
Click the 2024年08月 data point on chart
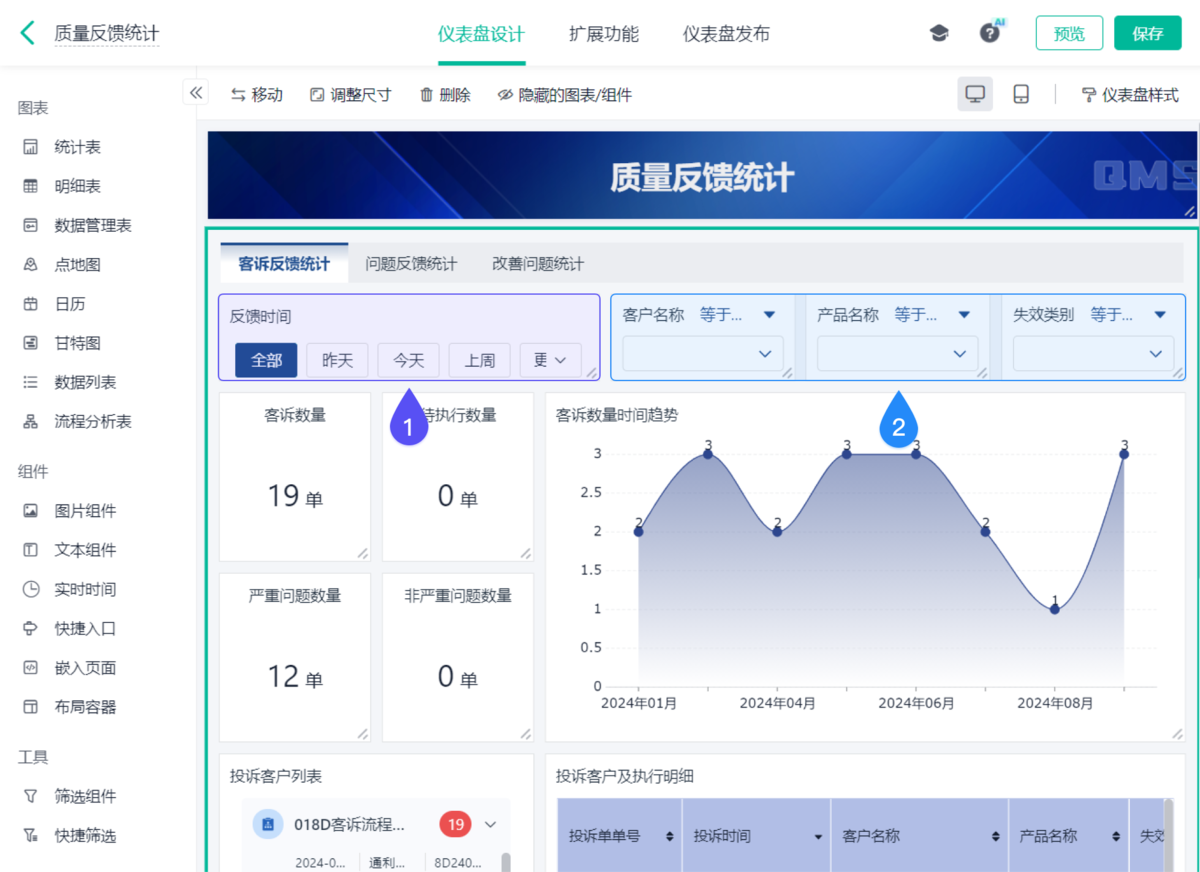coord(1054,609)
